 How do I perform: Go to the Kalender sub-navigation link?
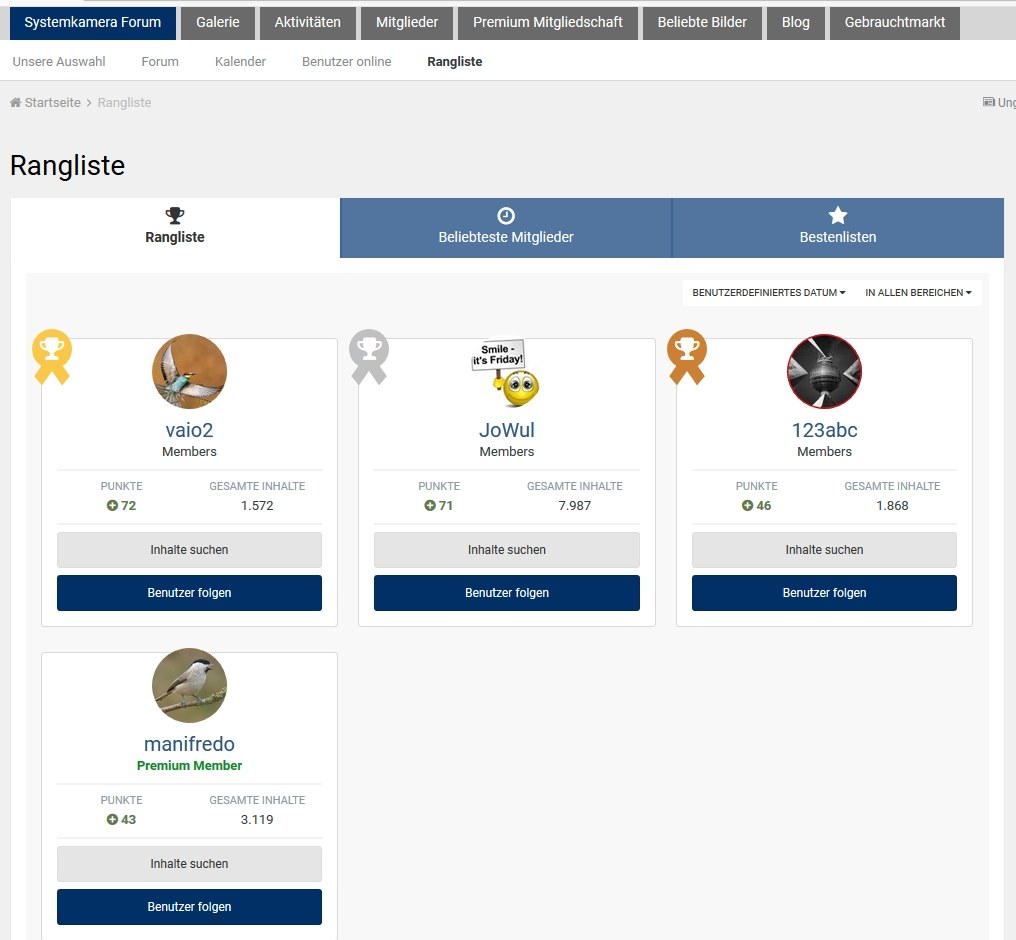[x=240, y=62]
